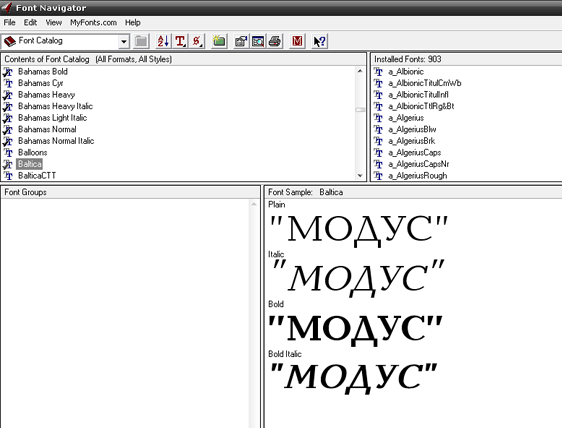The width and height of the screenshot is (562, 428).
Task: Open the font properties icon
Action: pyautogui.click(x=241, y=41)
